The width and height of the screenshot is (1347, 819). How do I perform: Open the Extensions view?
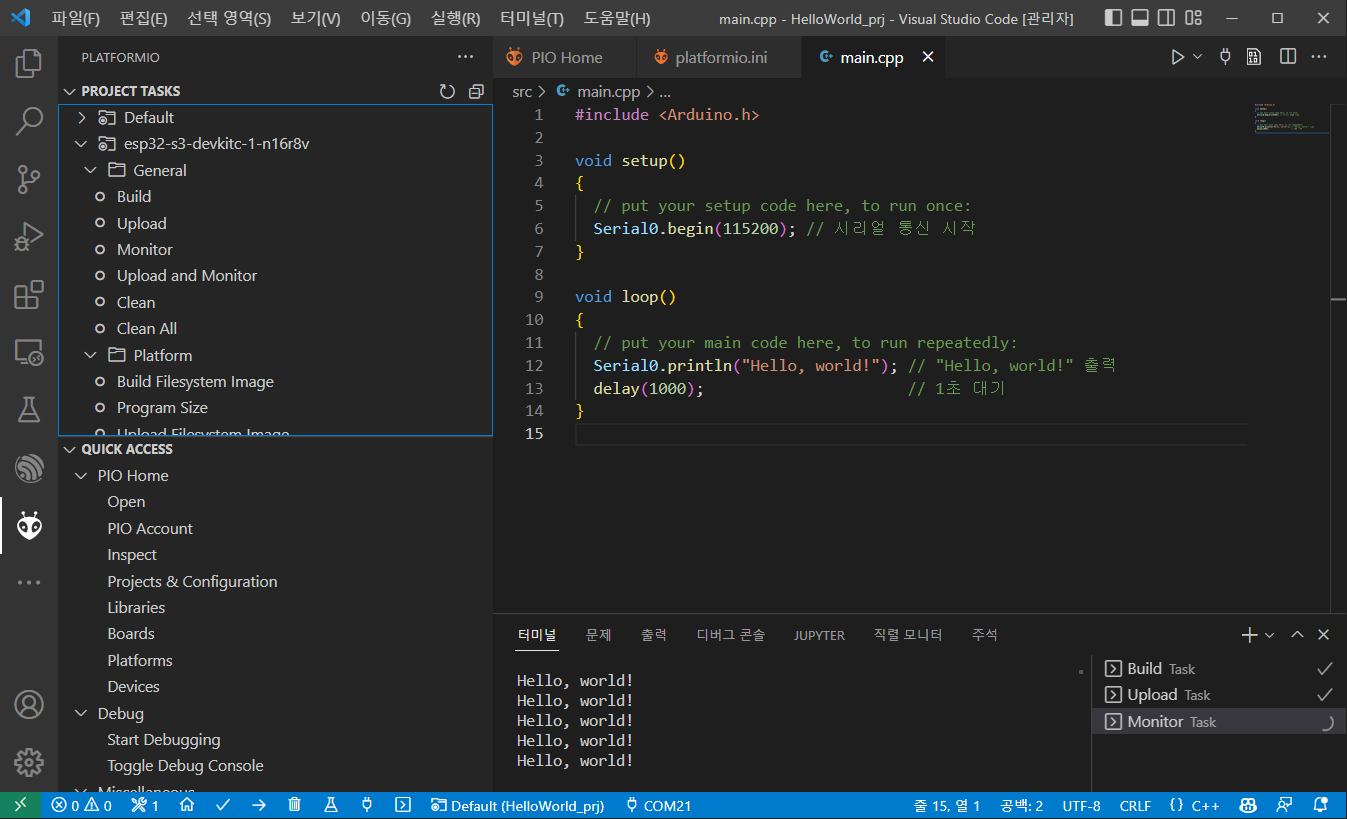click(29, 295)
